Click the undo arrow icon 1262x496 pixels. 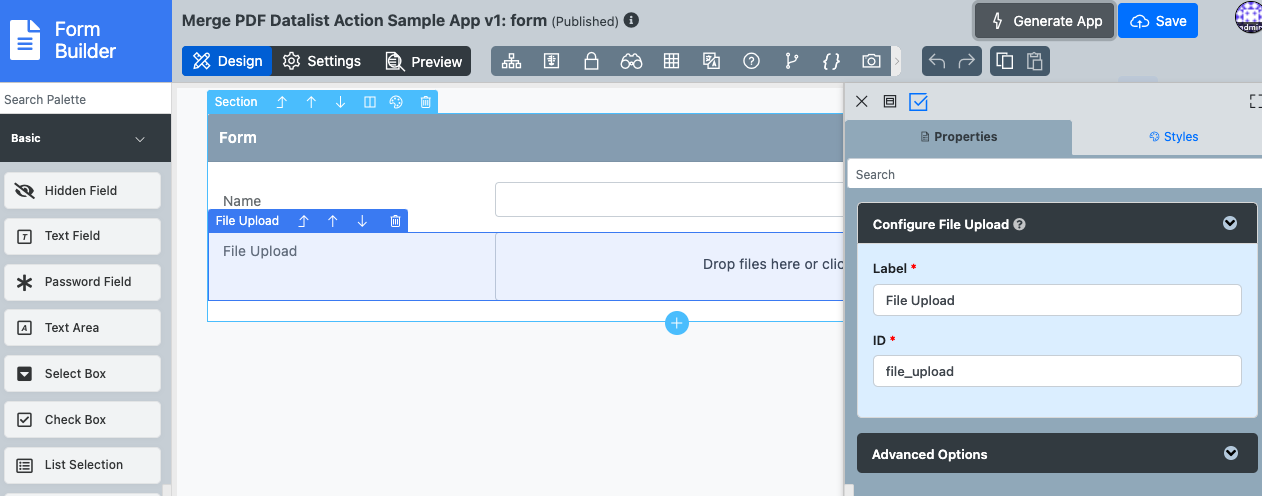pyautogui.click(x=937, y=61)
